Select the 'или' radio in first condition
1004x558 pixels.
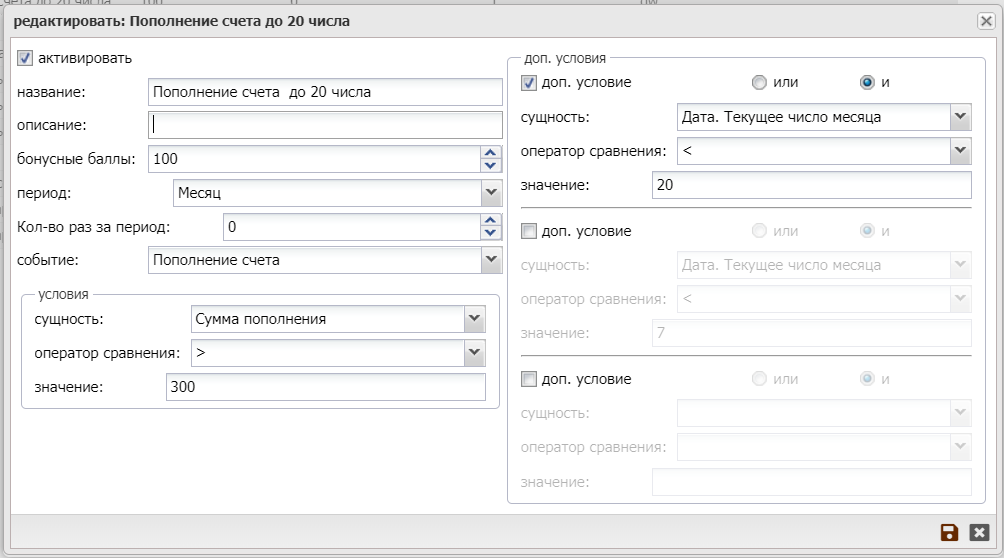tap(760, 82)
